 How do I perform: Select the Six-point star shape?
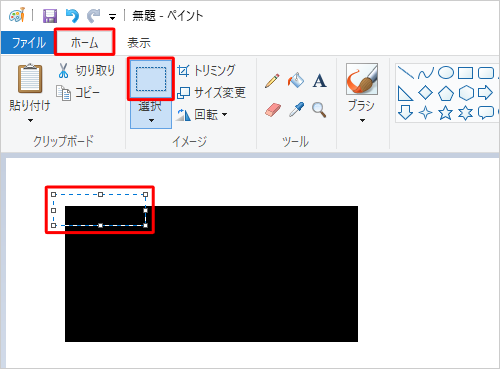pyautogui.click(x=465, y=113)
